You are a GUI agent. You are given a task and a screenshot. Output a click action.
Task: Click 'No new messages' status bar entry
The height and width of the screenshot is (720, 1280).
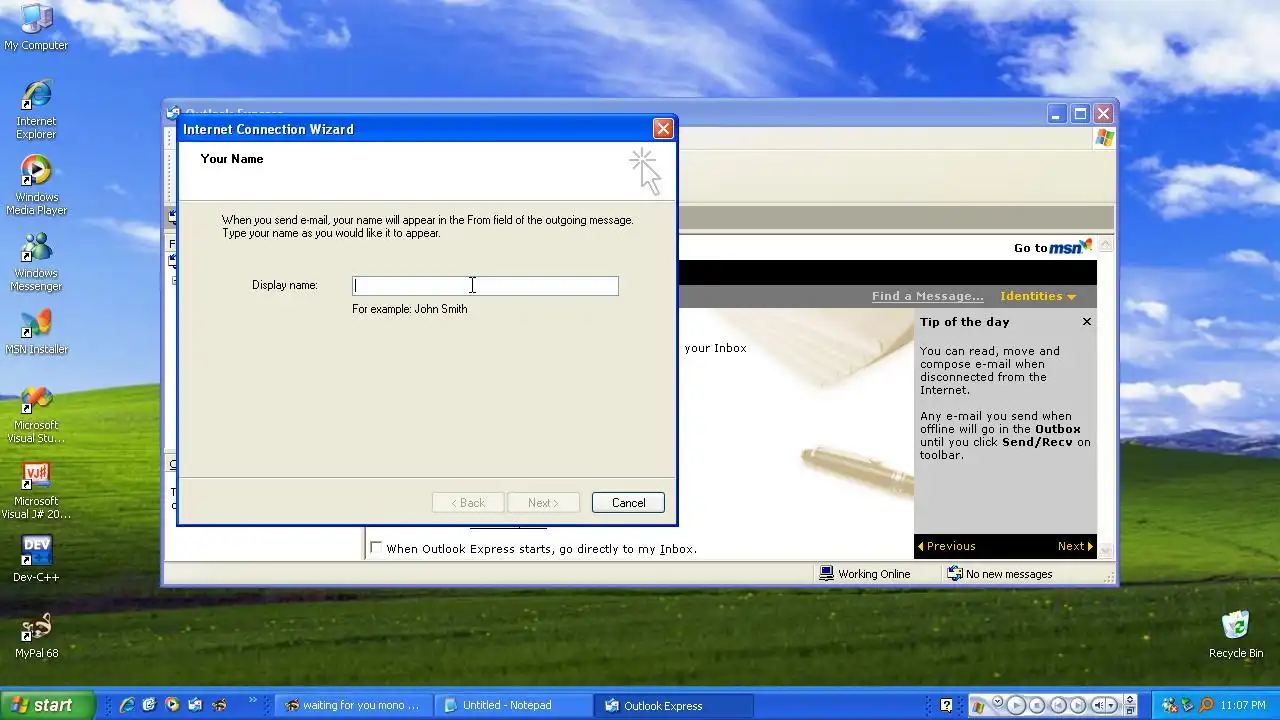point(1000,574)
